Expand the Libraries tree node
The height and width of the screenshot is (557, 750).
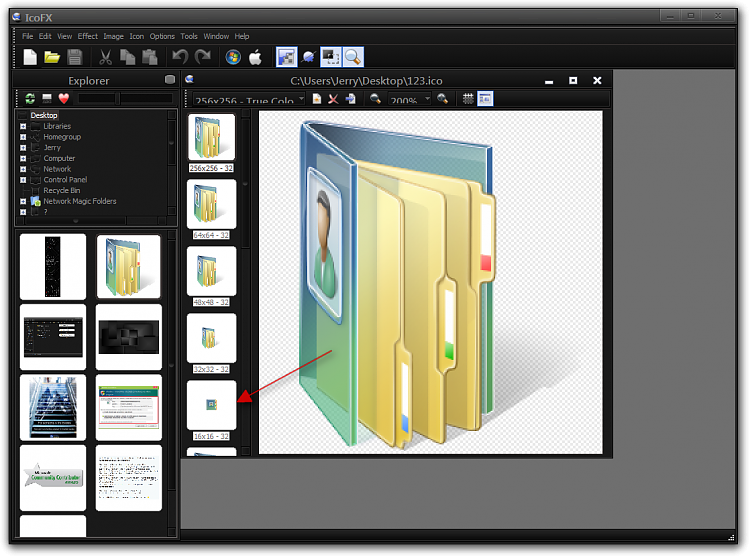click(x=23, y=126)
